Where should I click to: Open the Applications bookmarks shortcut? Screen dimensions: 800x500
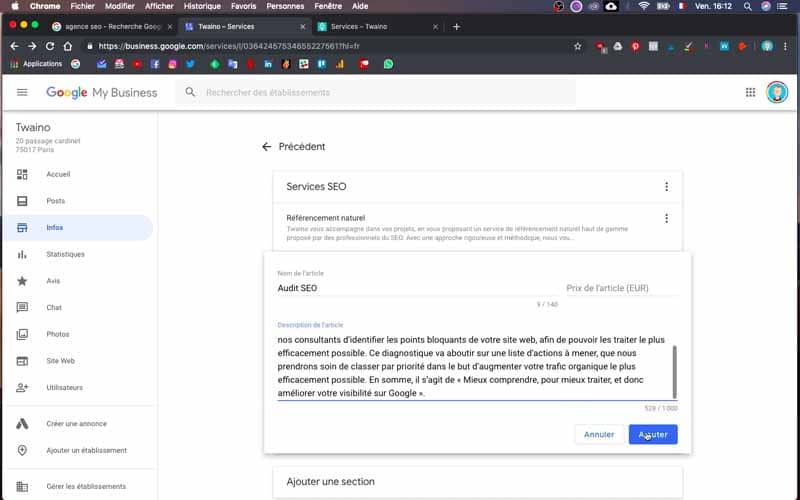36,64
